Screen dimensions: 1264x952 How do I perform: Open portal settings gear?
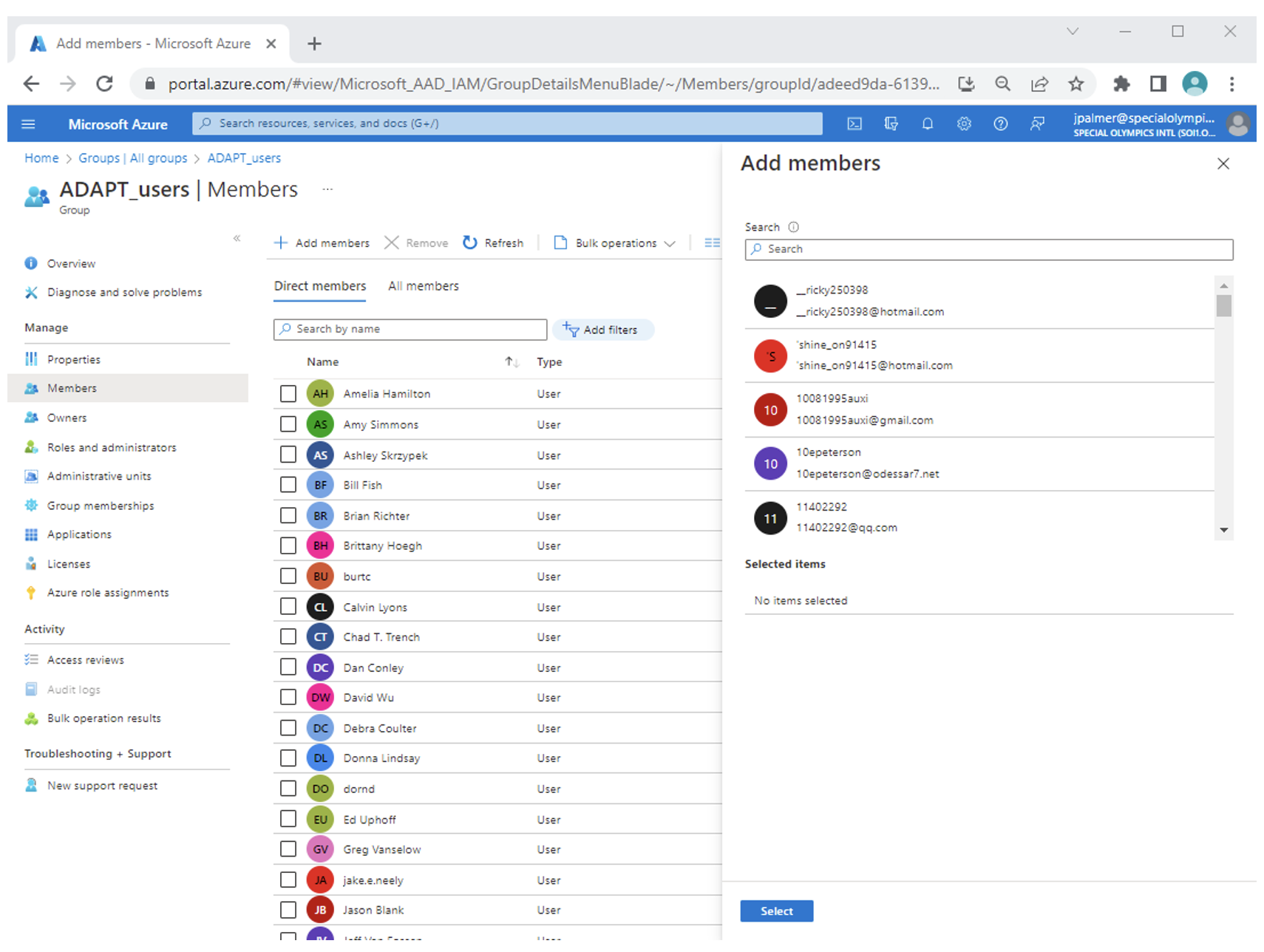[x=964, y=124]
